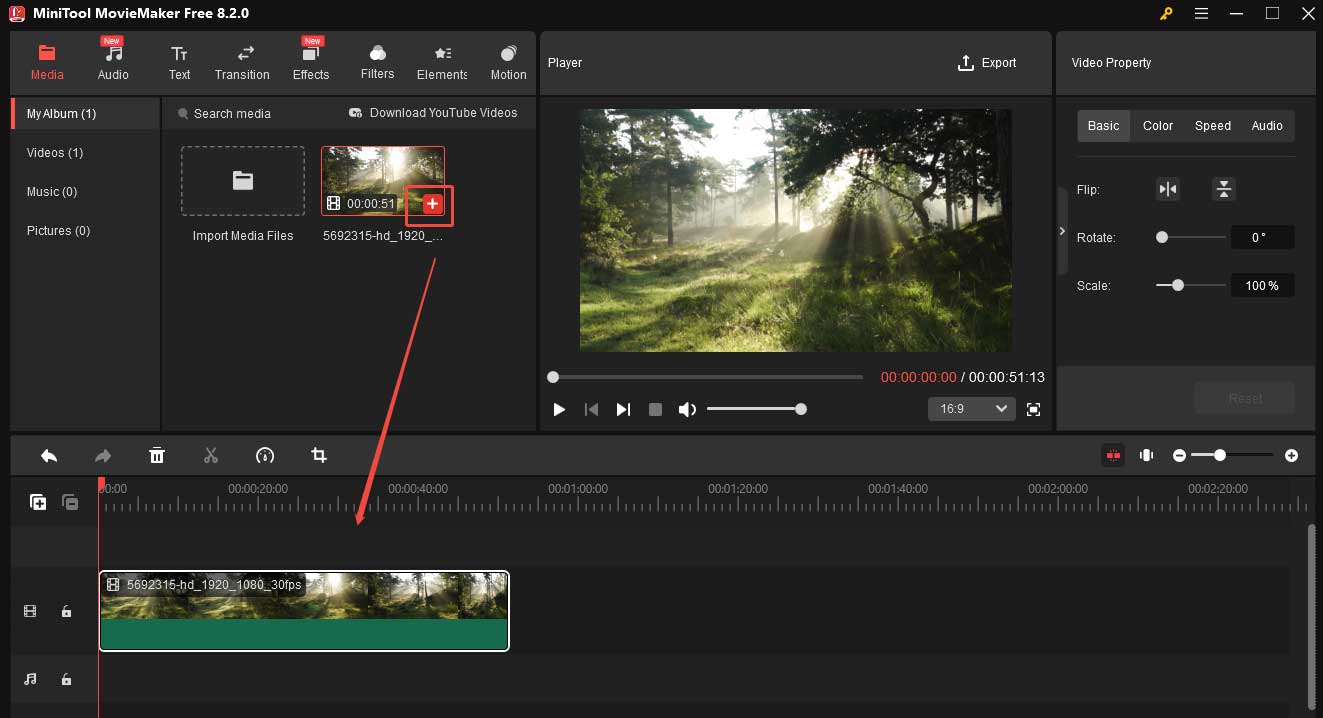Undo the last action
Viewport: 1323px width, 718px height.
point(49,456)
